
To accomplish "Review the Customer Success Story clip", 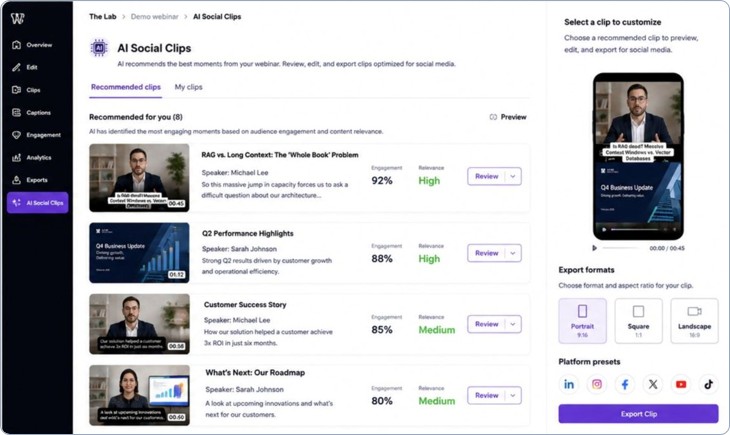I will tap(487, 324).
